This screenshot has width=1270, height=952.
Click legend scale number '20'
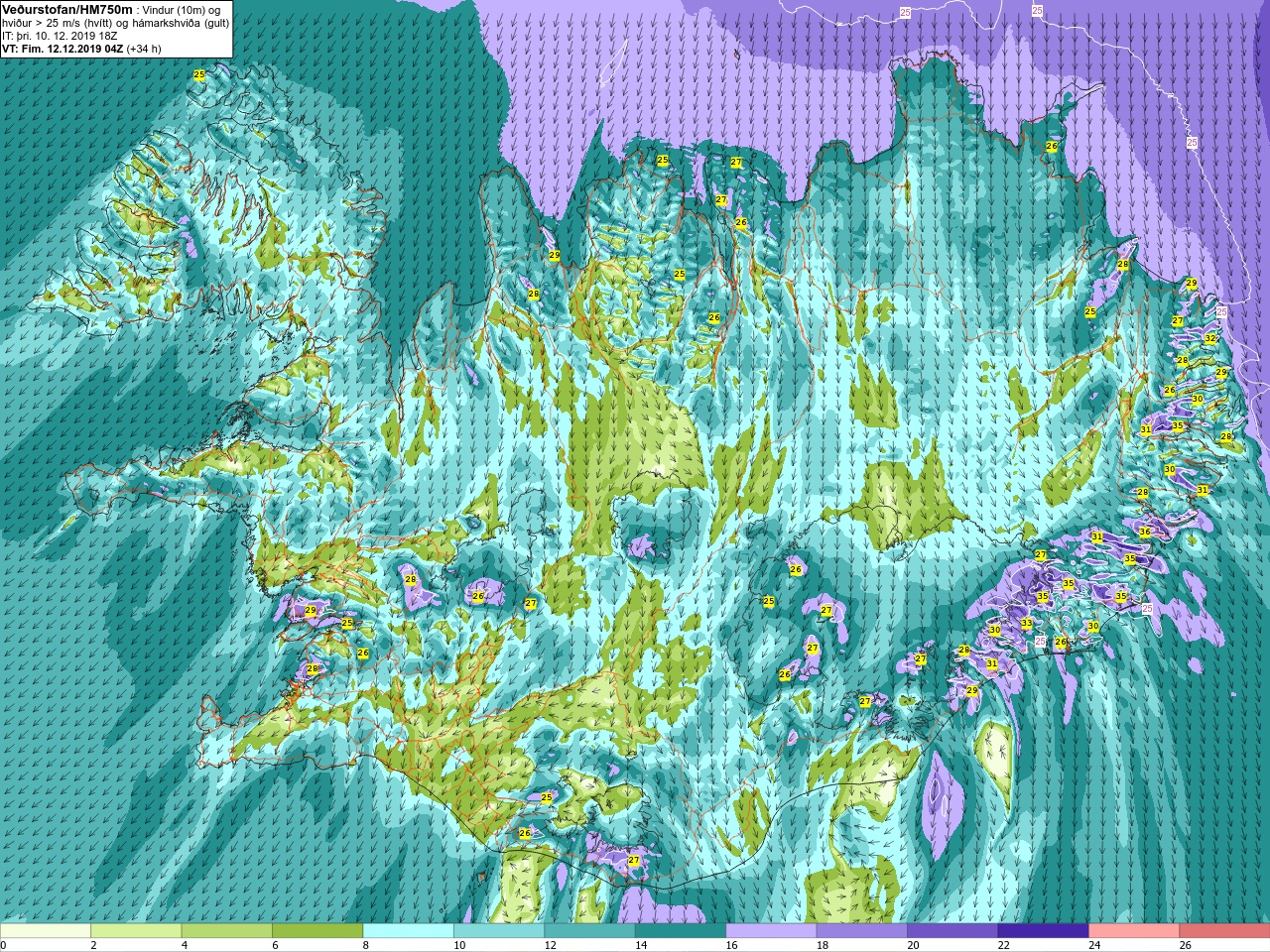(913, 946)
